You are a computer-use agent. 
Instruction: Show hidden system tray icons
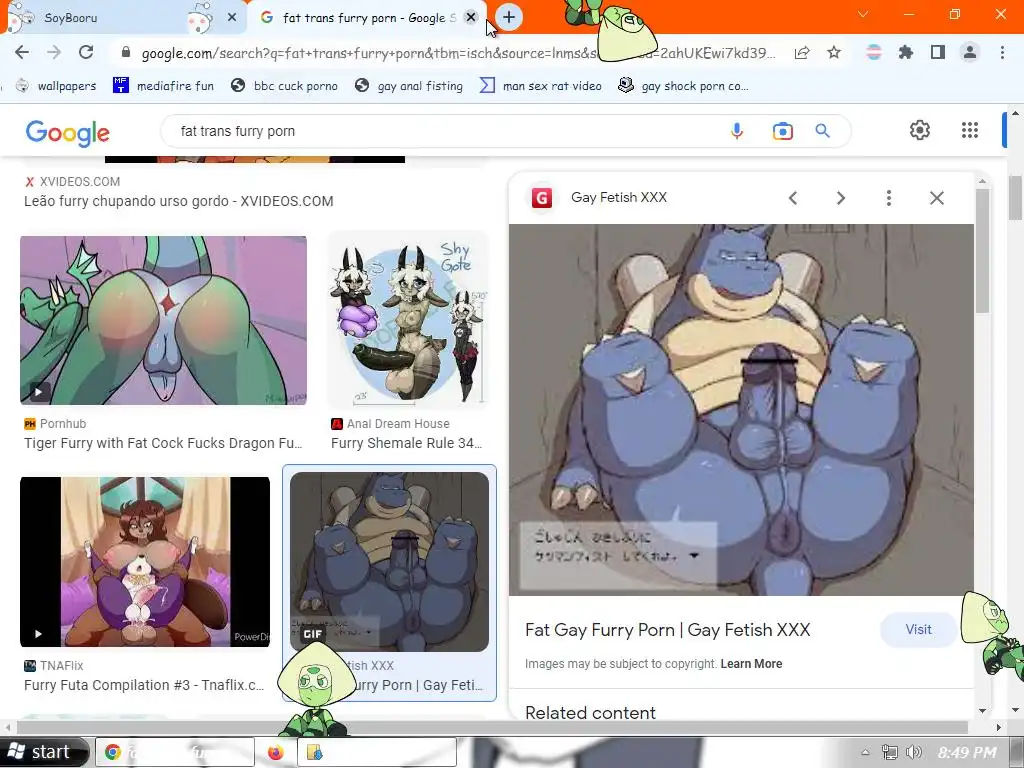(x=865, y=752)
